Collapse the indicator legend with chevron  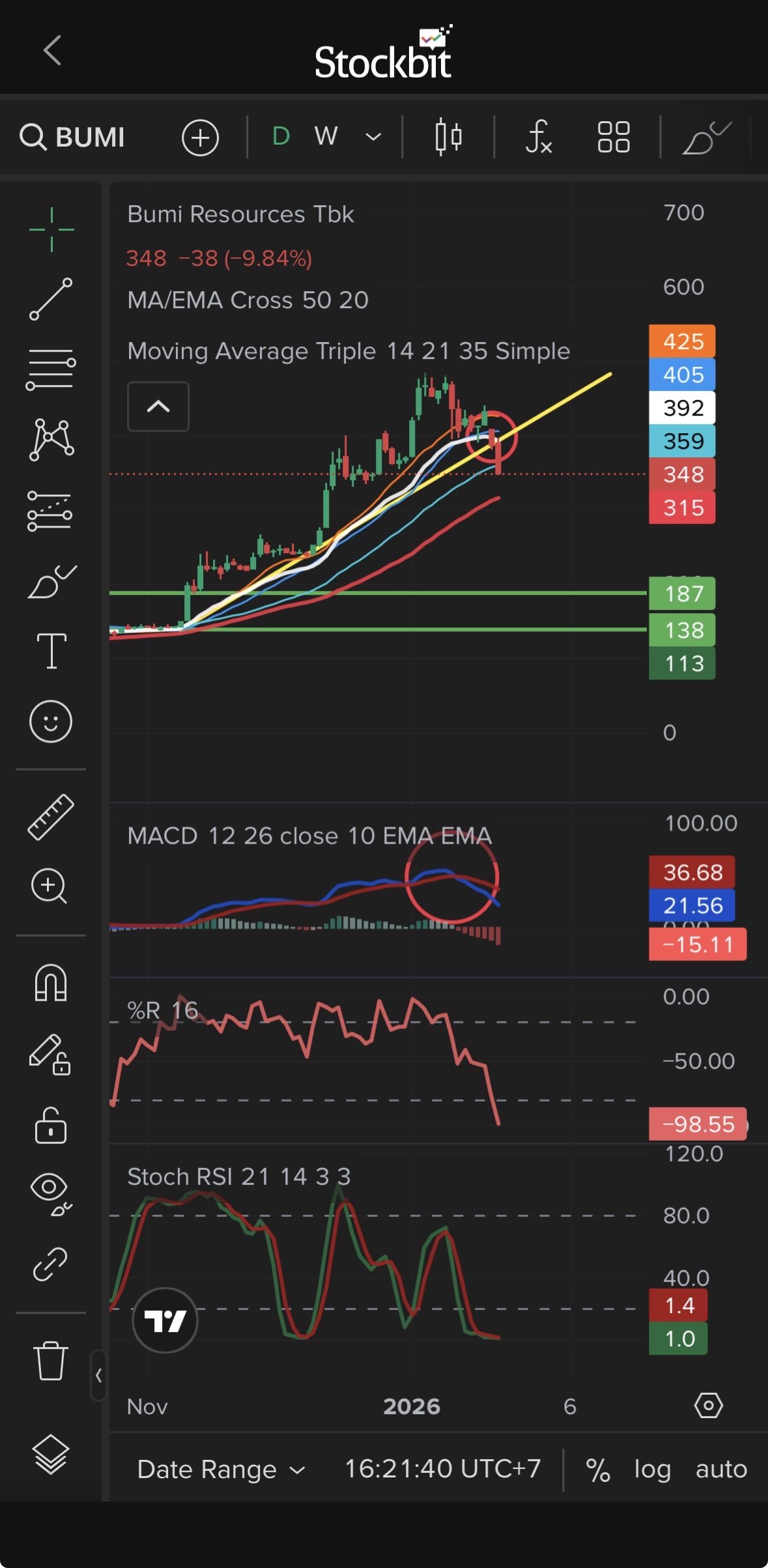point(158,406)
